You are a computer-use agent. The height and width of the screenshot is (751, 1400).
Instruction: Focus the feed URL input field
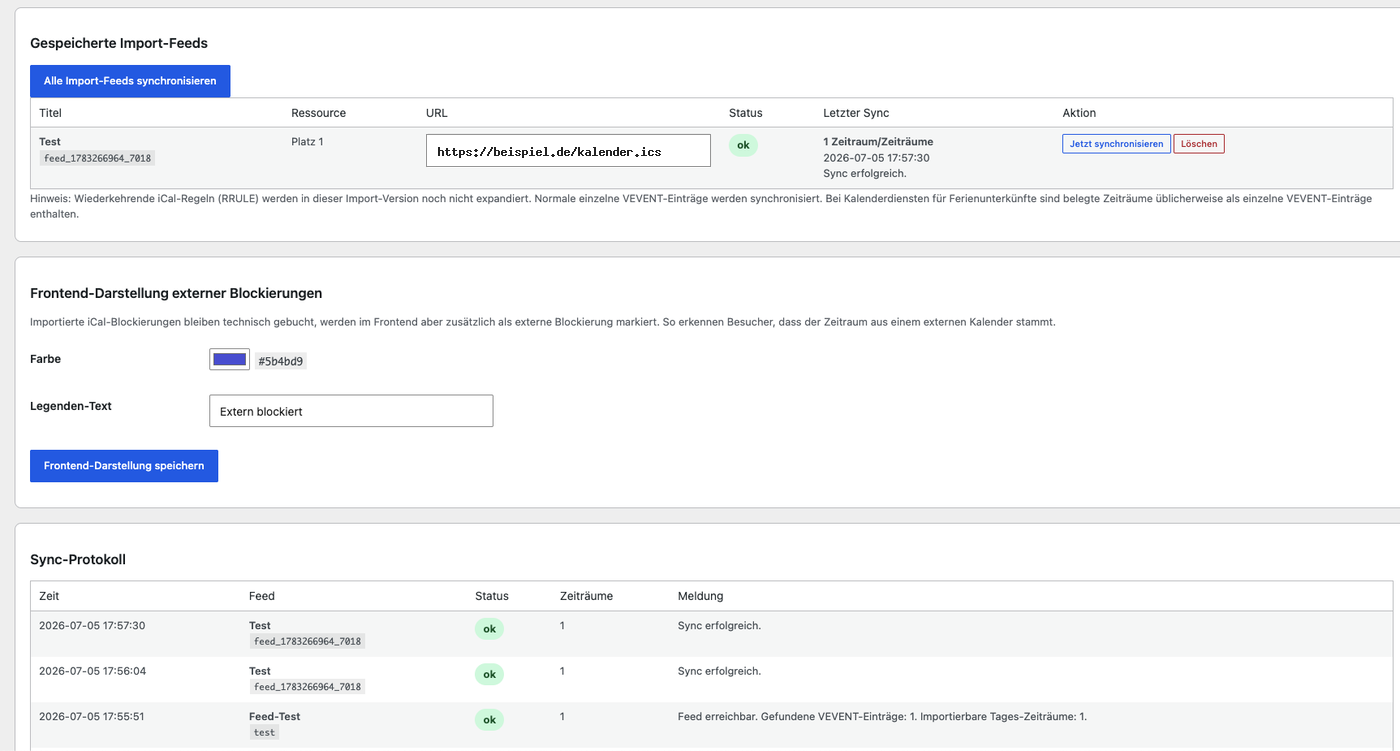[x=568, y=151]
